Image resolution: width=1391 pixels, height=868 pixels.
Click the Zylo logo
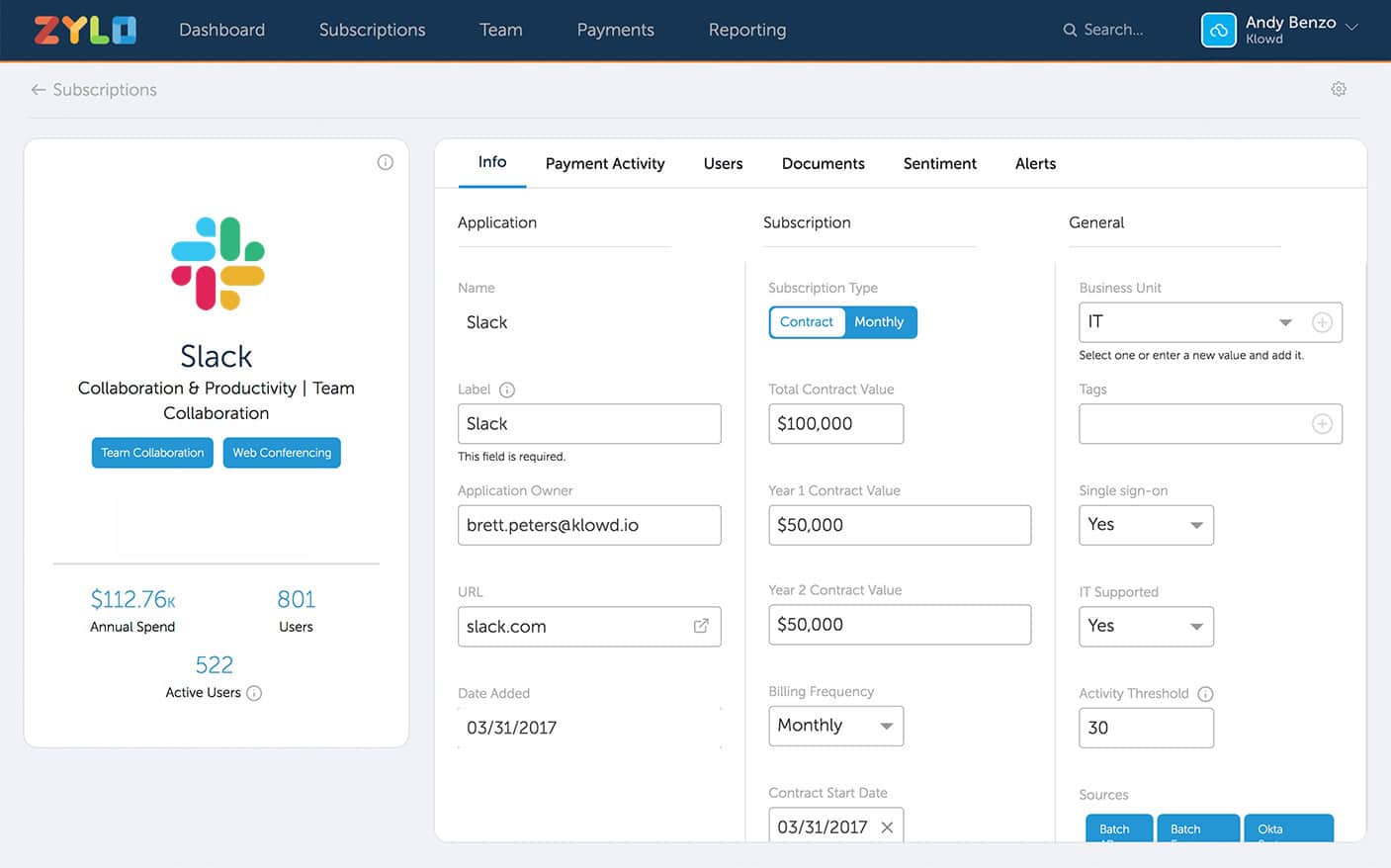tap(84, 30)
